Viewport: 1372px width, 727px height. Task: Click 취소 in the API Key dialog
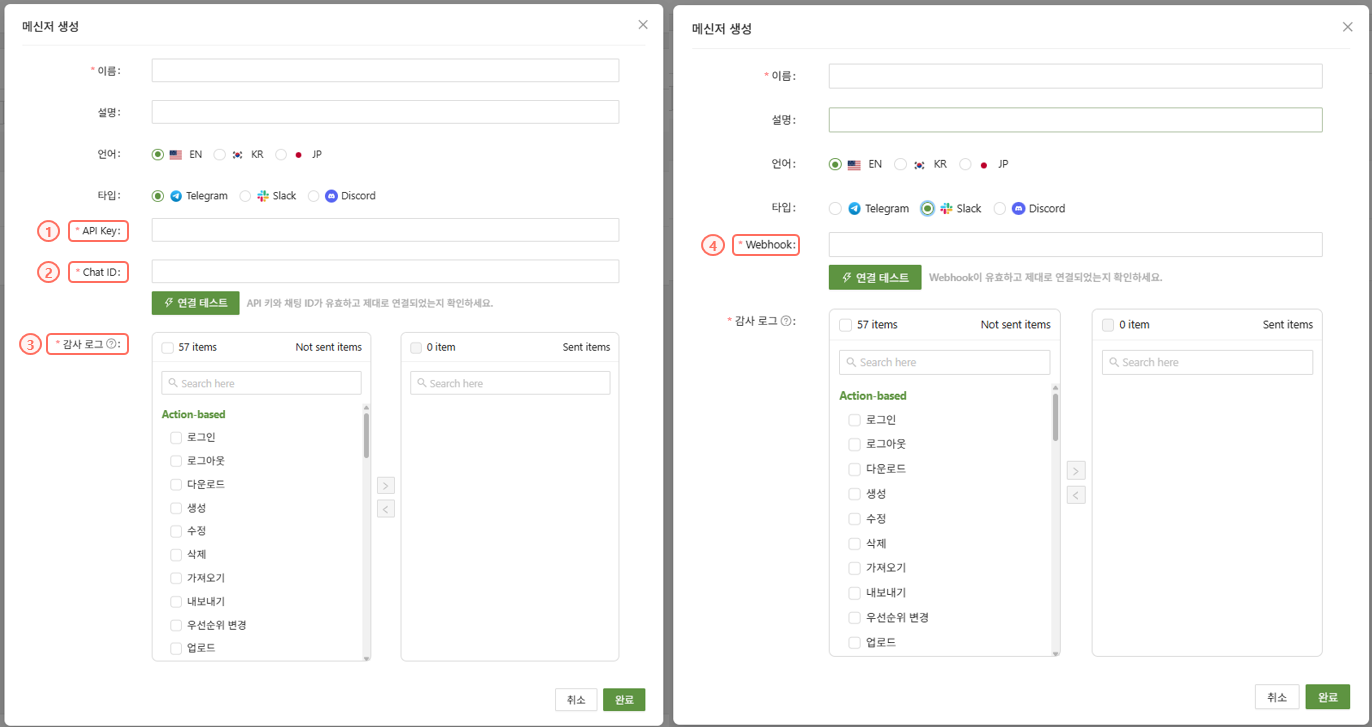(x=576, y=700)
